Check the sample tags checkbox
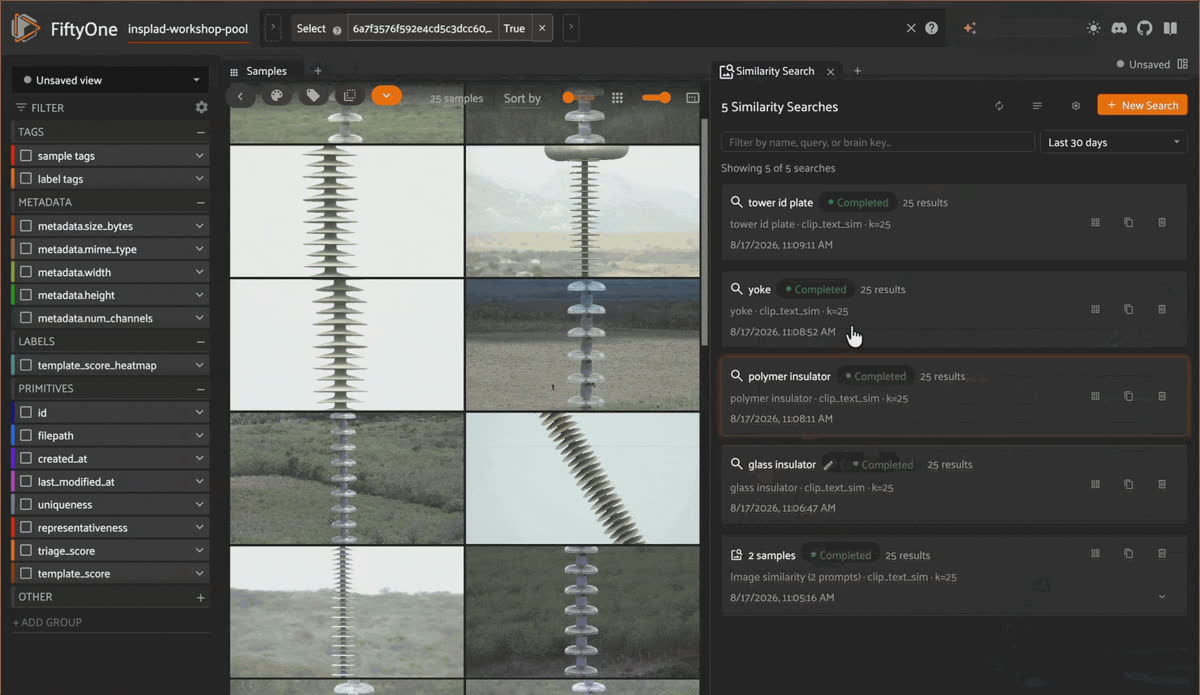Viewport: 1200px width, 695px height. point(26,156)
